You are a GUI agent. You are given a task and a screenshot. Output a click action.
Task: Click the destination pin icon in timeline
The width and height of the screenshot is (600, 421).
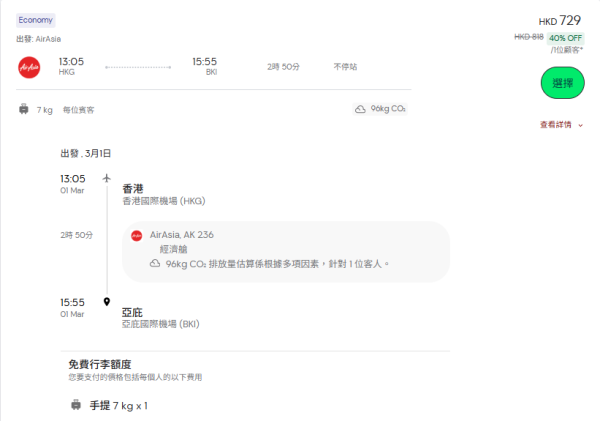point(107,301)
